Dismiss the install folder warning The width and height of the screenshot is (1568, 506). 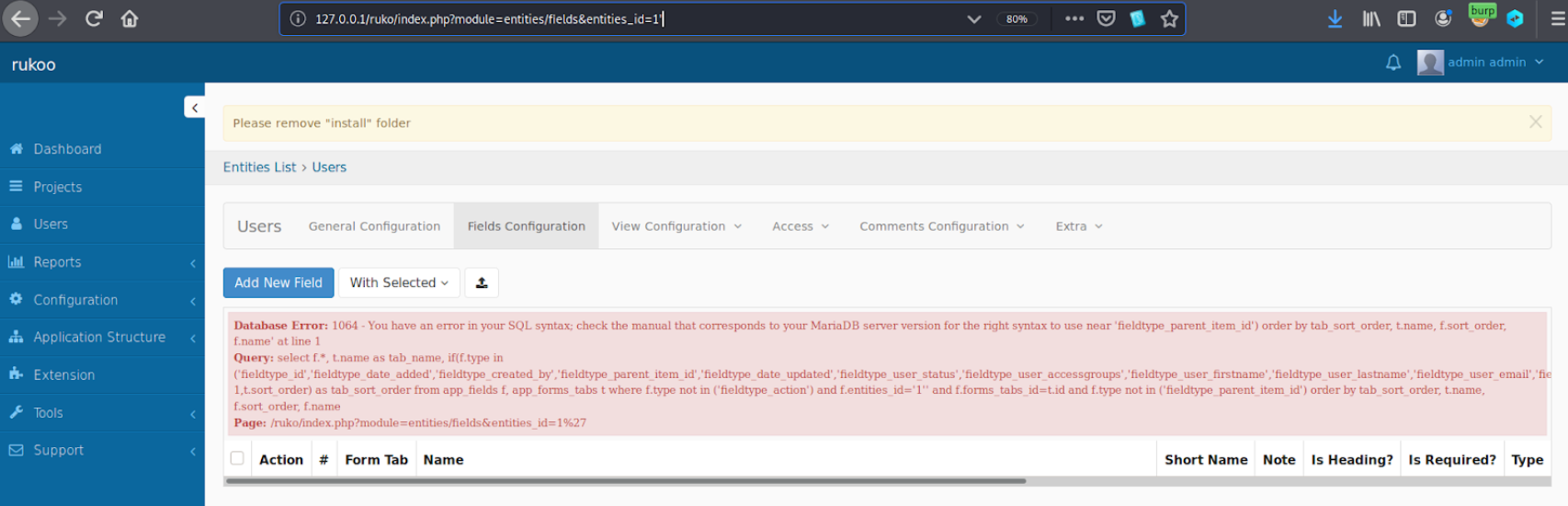pyautogui.click(x=1535, y=121)
